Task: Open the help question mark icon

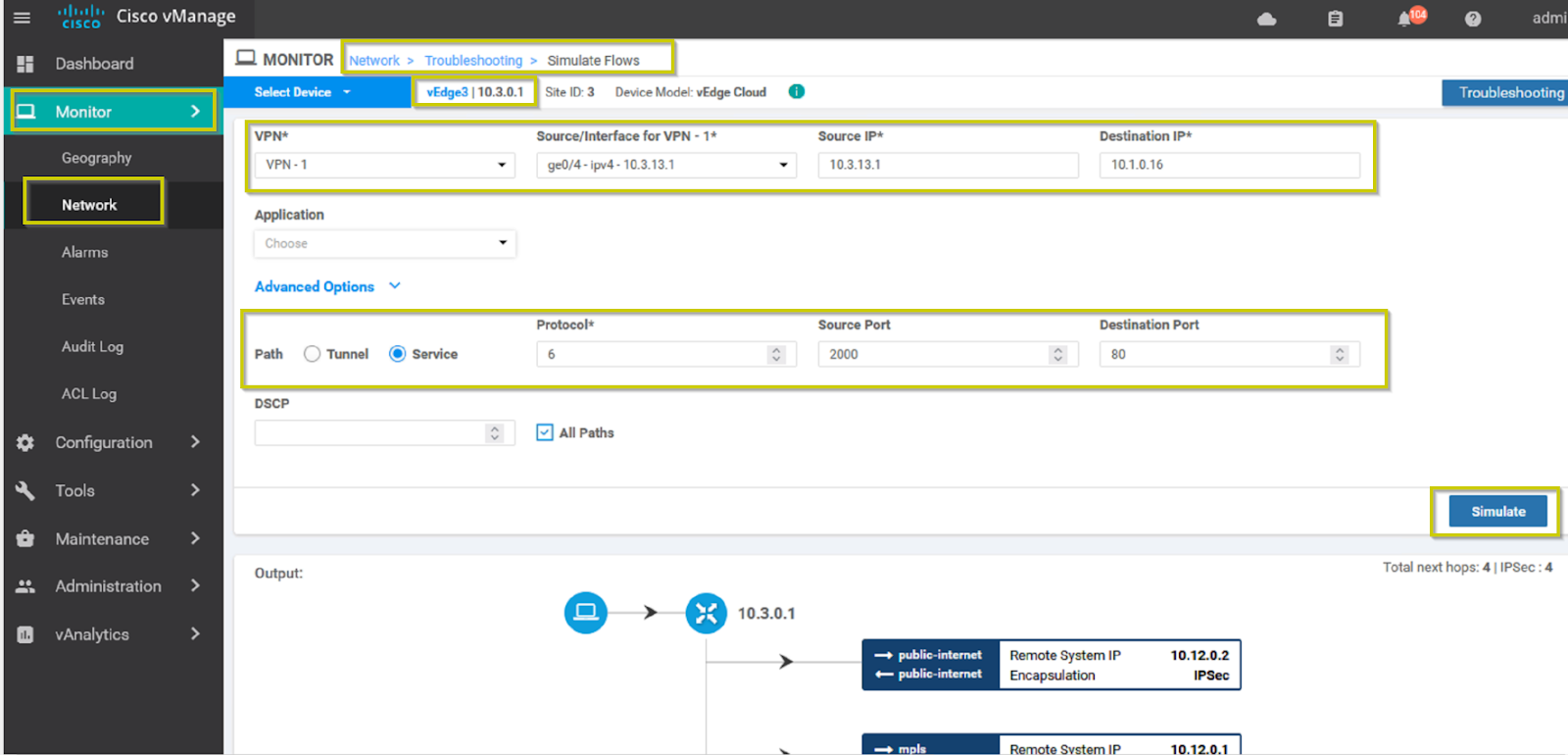Action: (1473, 19)
